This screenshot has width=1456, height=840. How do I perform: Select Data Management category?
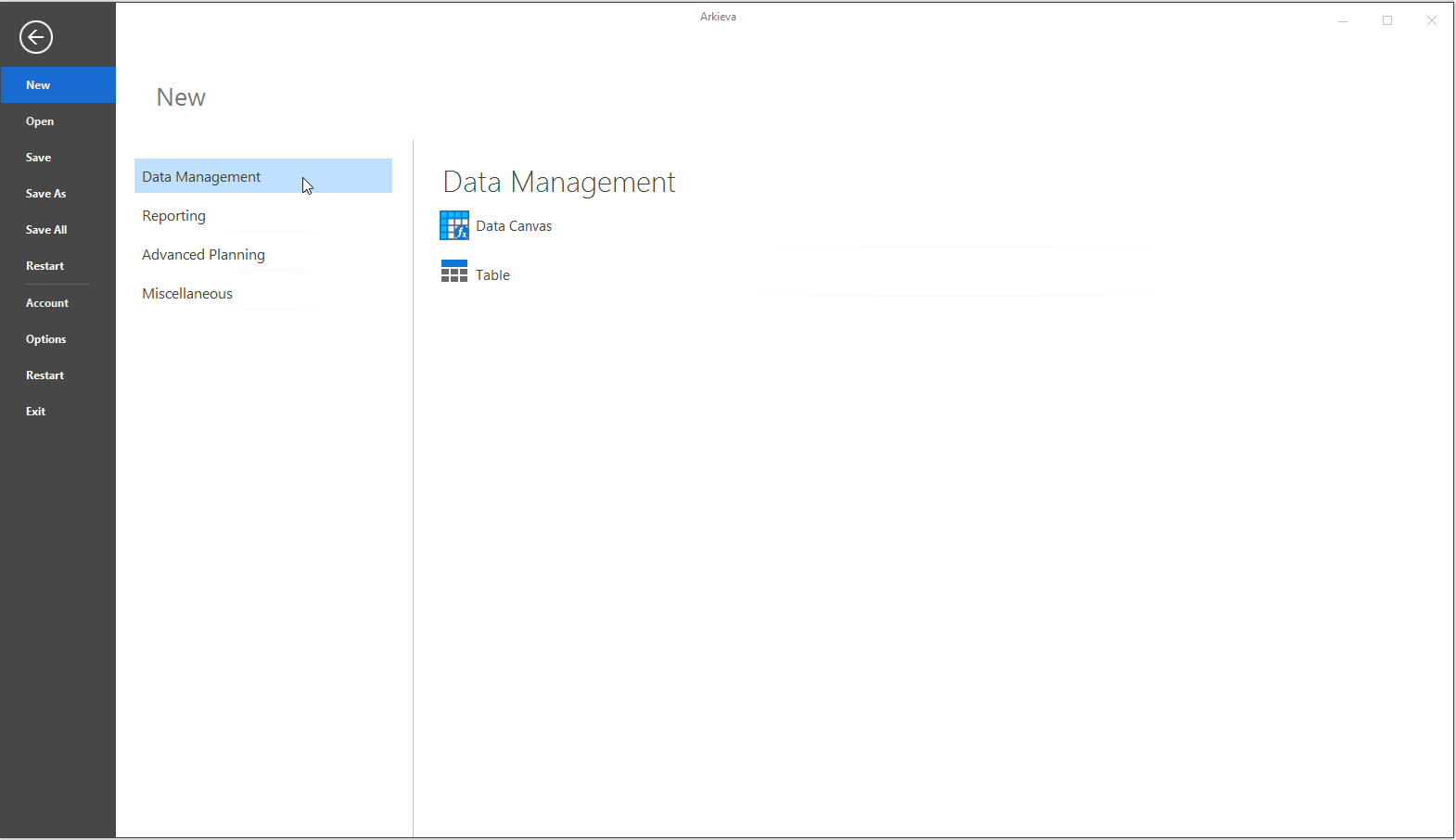263,176
